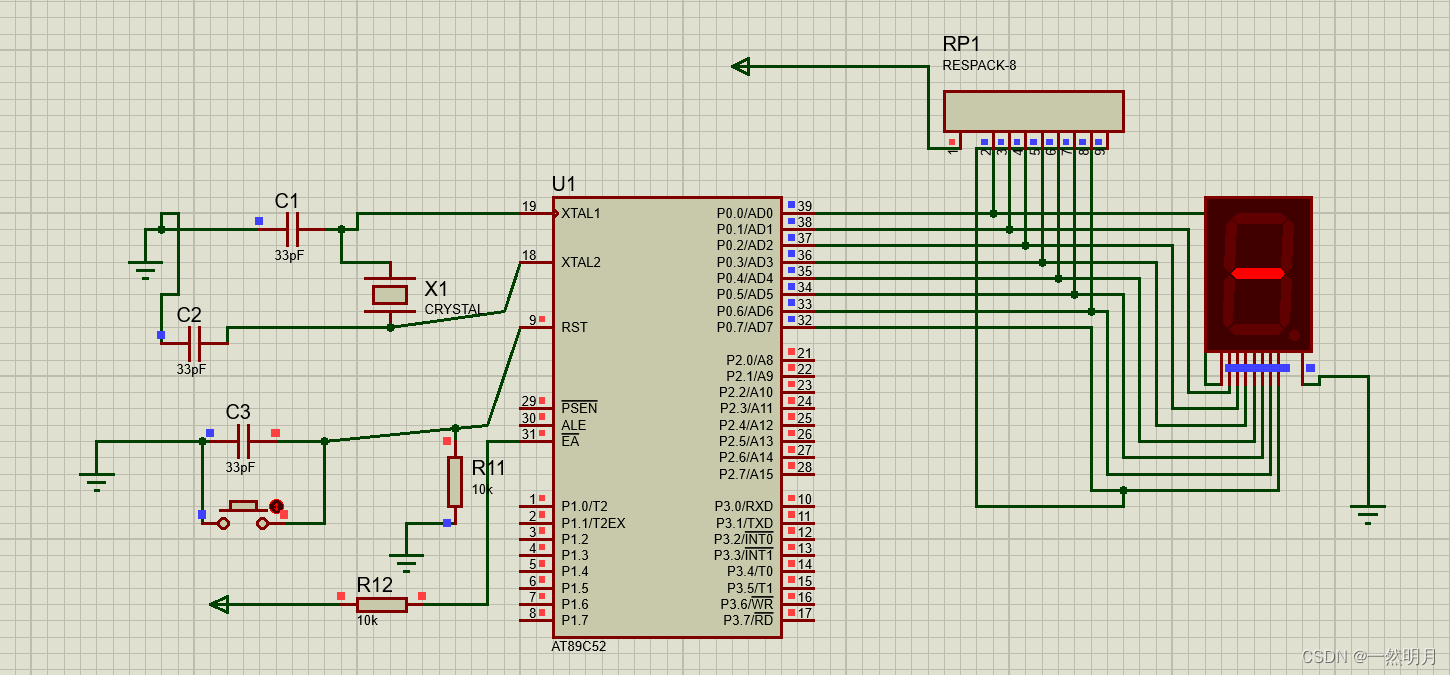This screenshot has height=675, width=1450.
Task: Click pin number 39 on U1
Action: (805, 206)
